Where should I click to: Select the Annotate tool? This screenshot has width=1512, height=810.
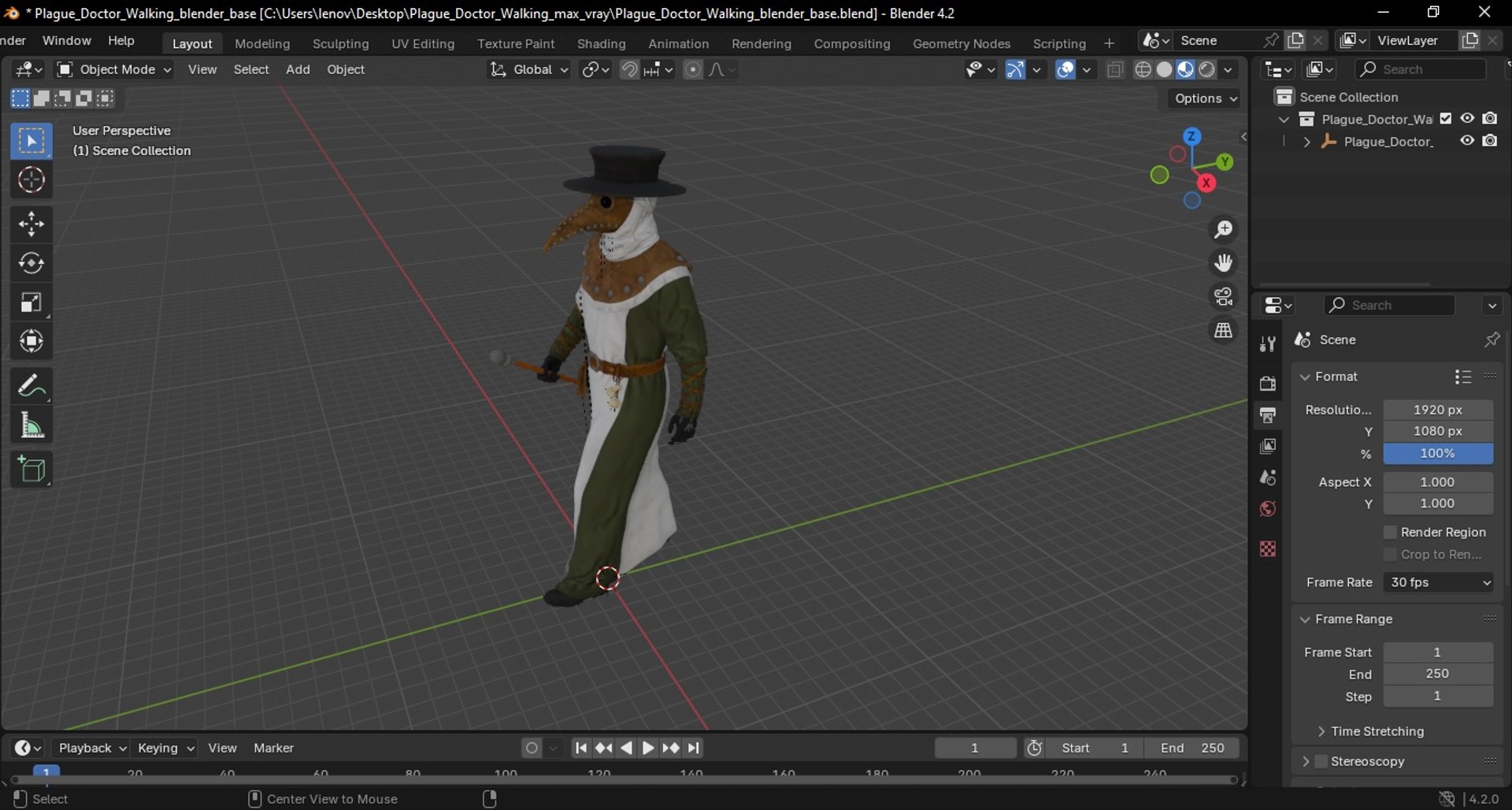point(31,386)
